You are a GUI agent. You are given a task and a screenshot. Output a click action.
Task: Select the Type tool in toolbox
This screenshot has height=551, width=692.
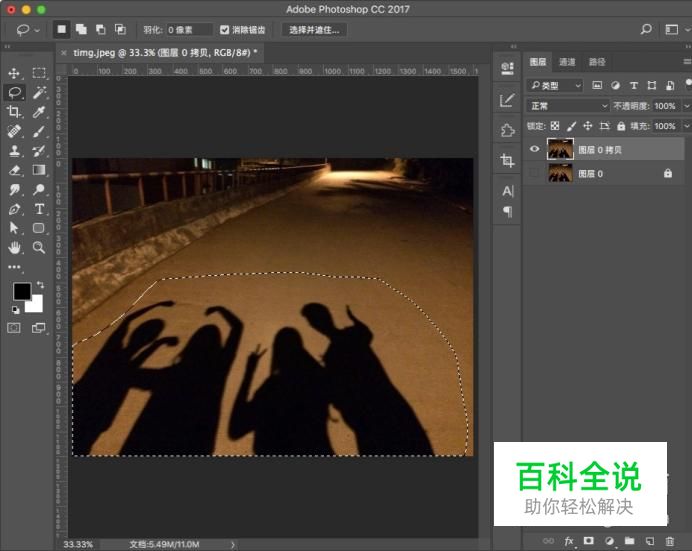tap(39, 209)
